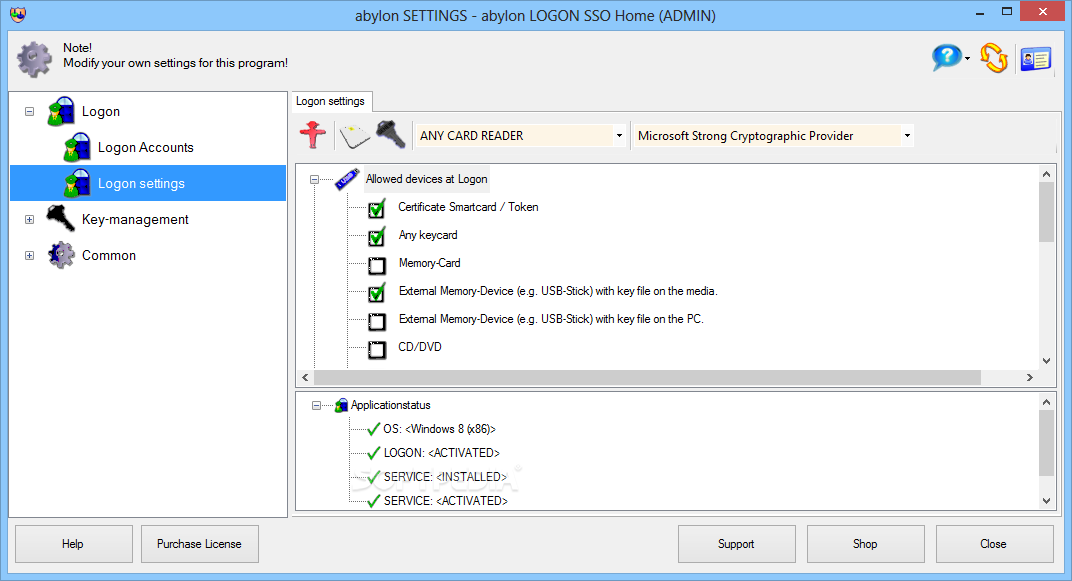Select the 'OS: <Windows 8 (x86)>' status text
Screen dimensions: 1072x581
[x=440, y=429]
